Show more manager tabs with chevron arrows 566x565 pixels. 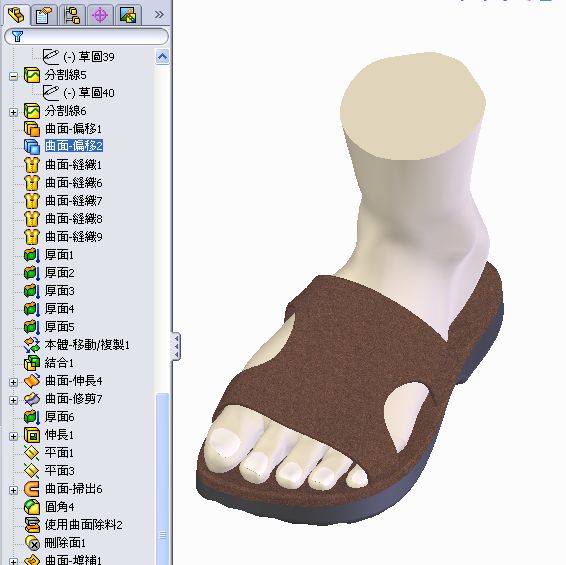[x=159, y=15]
